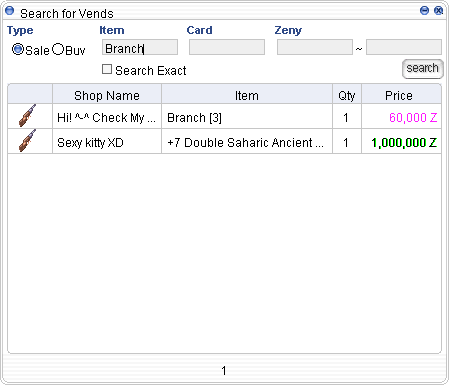
Task: Sort results by Price column header
Action: pos(401,94)
